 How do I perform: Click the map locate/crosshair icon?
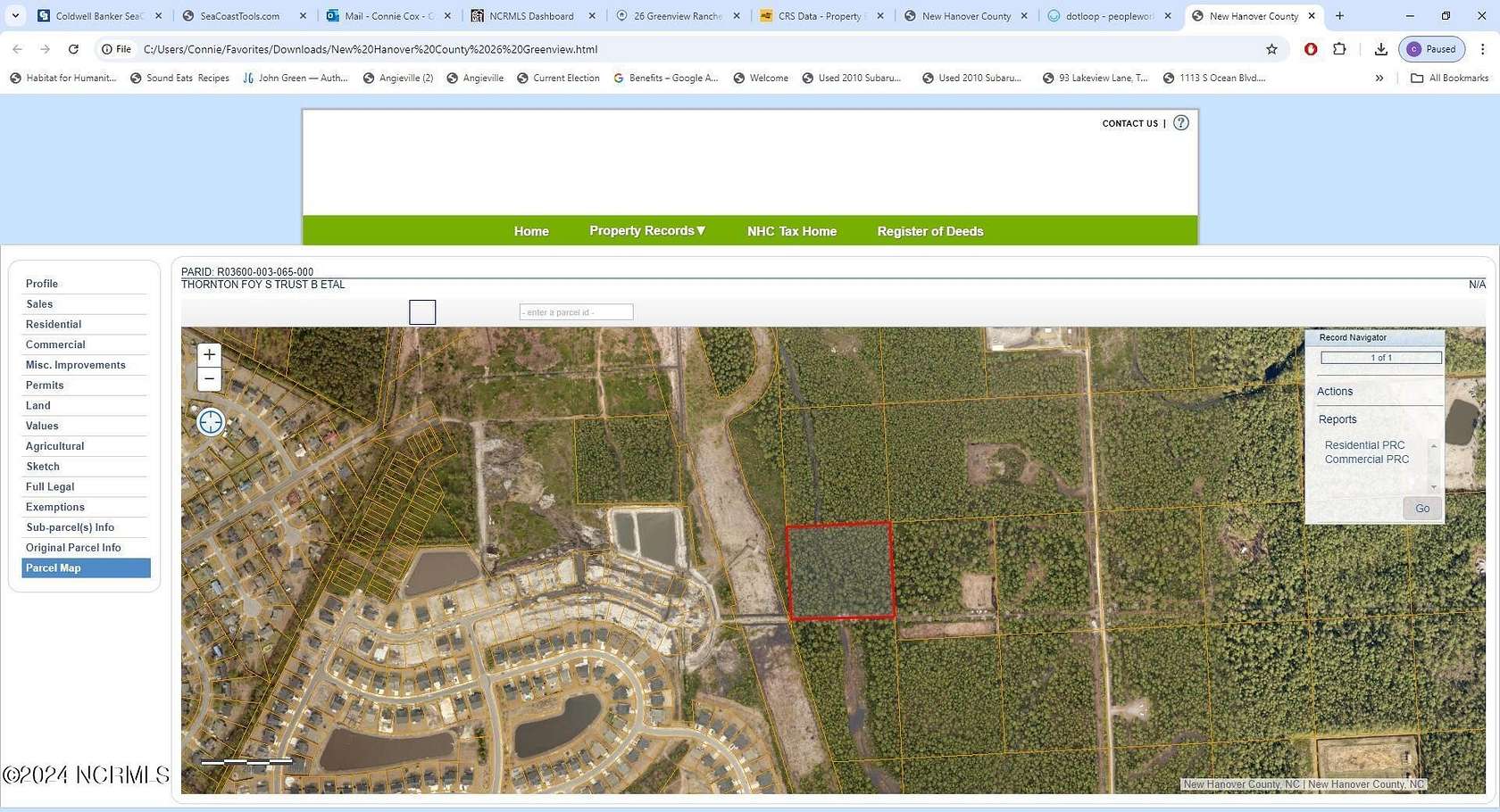pos(211,421)
